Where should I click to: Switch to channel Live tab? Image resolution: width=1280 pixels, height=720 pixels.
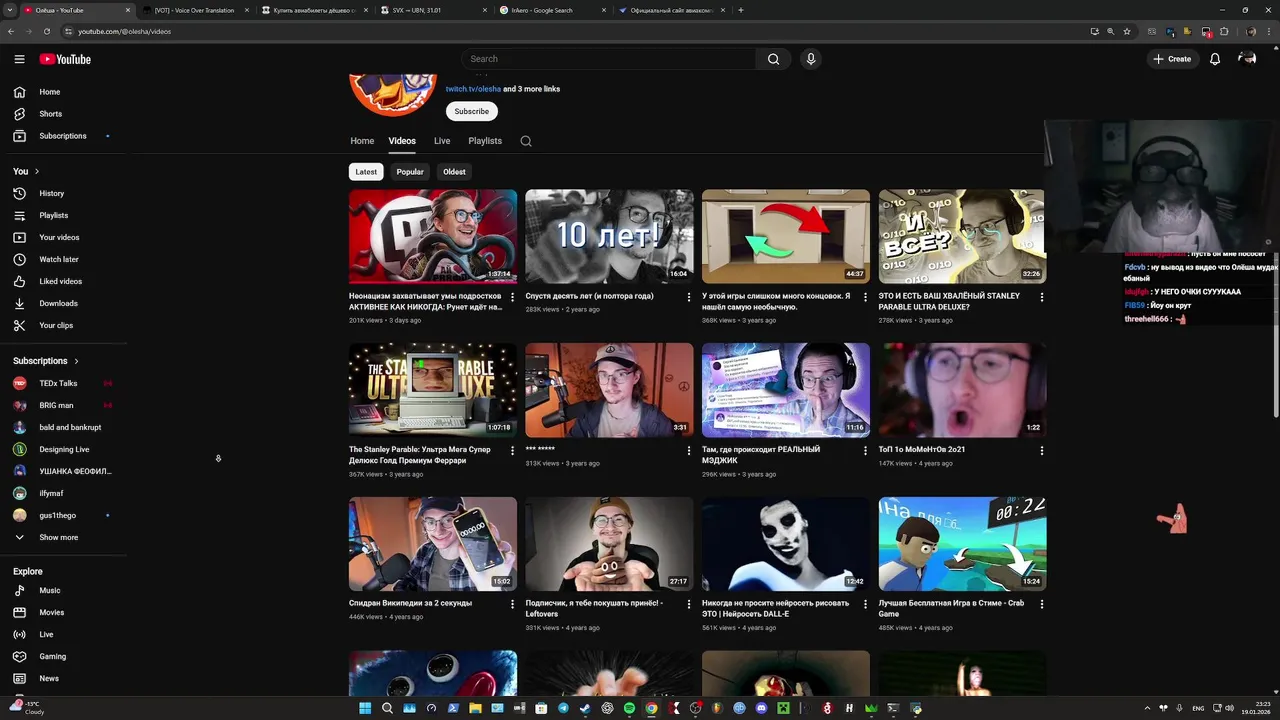pos(442,141)
